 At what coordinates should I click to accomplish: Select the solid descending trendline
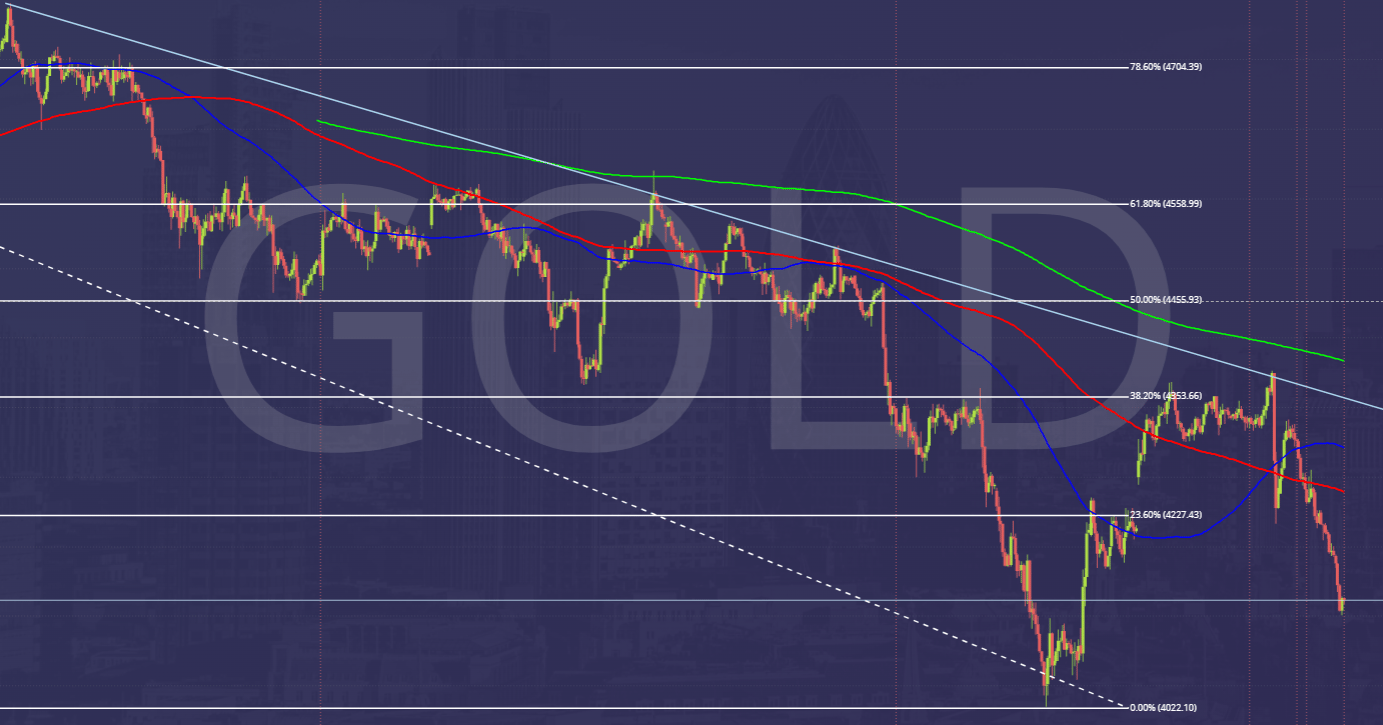690,207
